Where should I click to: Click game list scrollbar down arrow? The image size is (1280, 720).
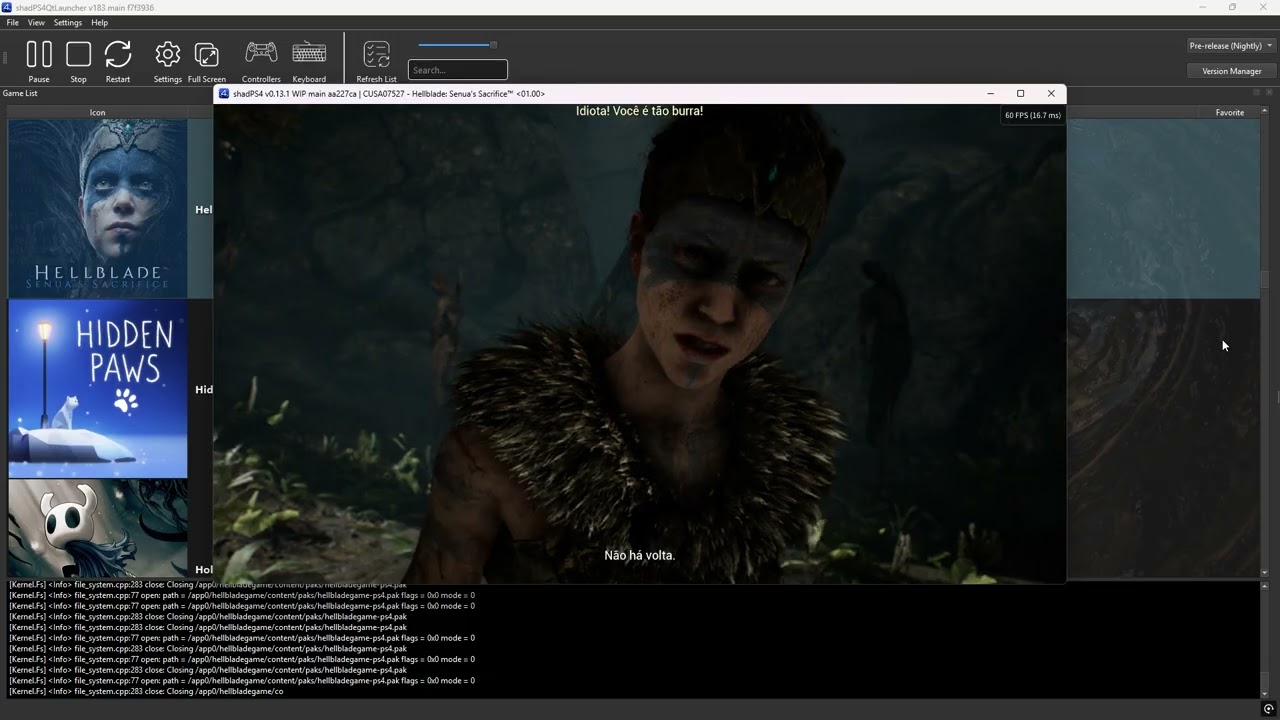1265,572
